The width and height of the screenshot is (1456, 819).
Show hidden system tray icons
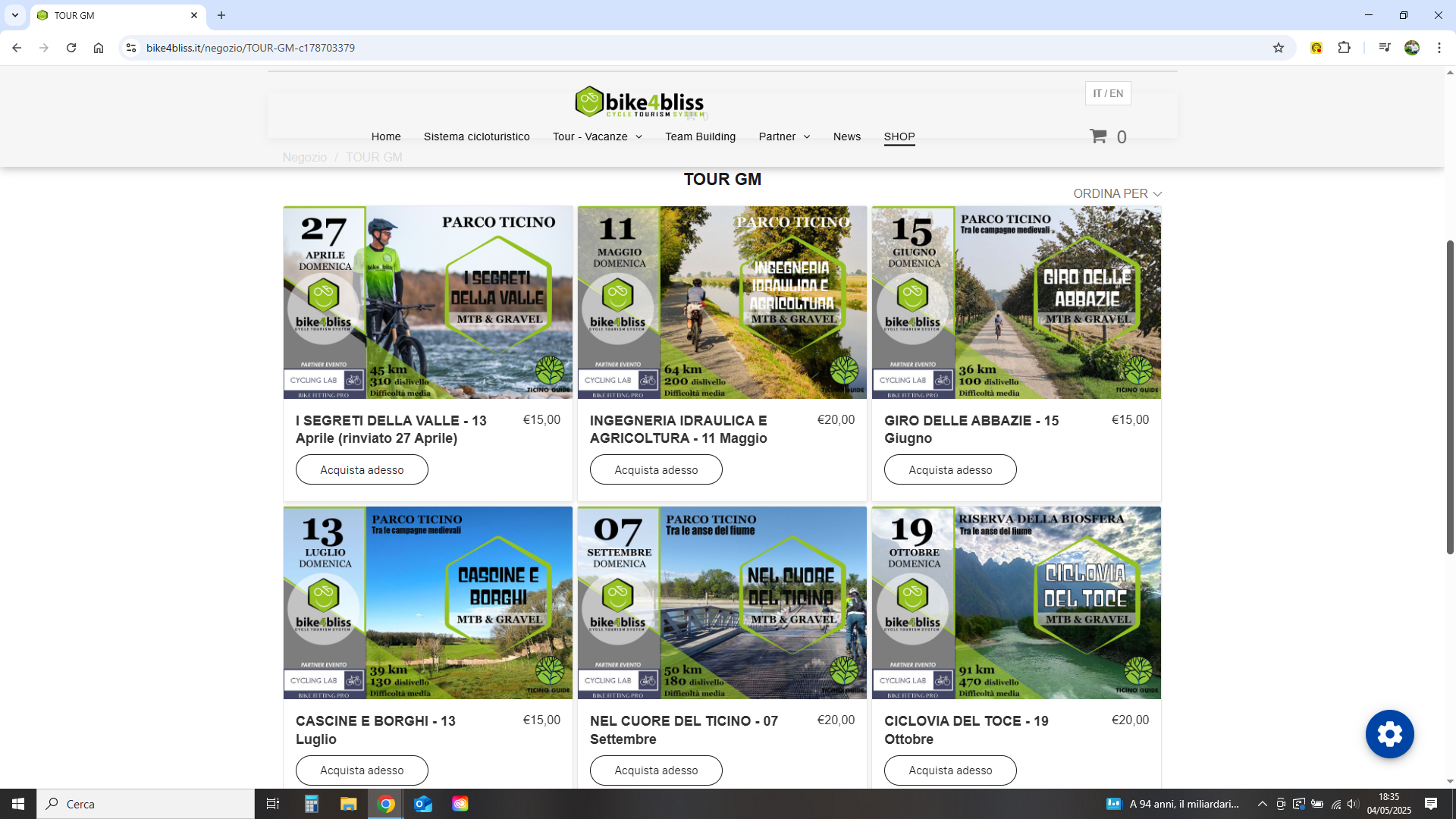click(1262, 804)
